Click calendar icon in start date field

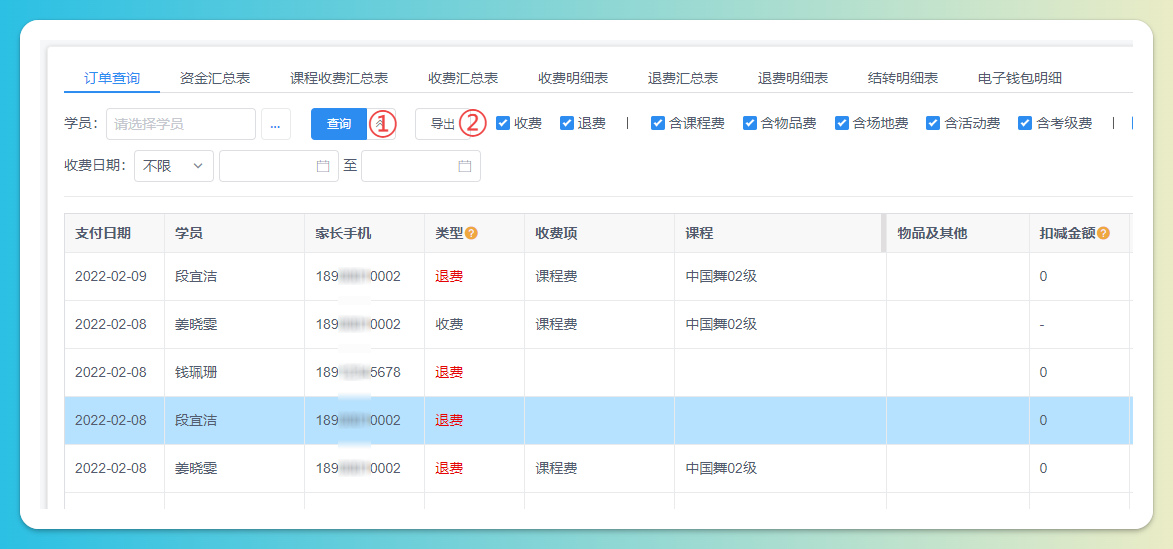tap(323, 166)
